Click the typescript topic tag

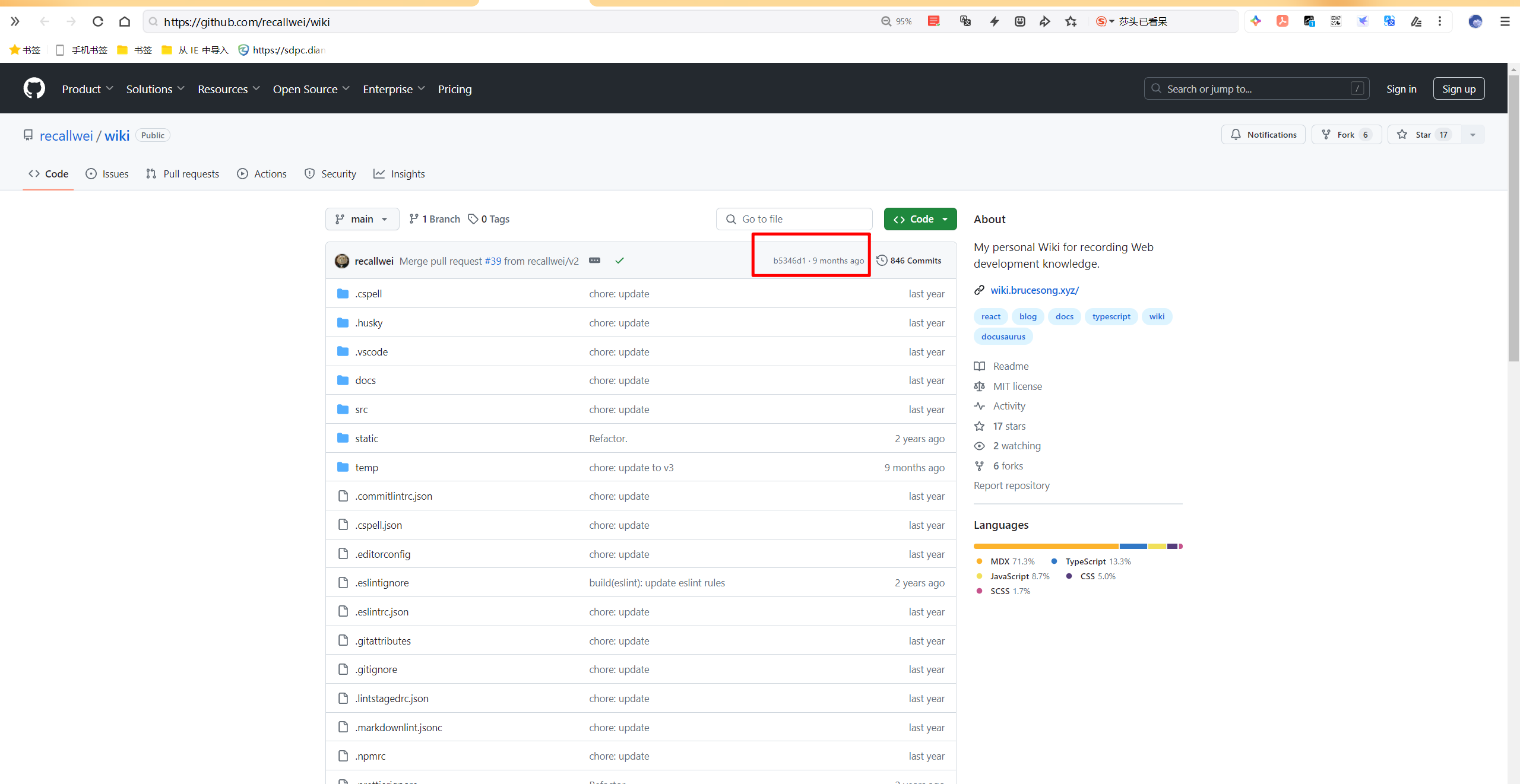tap(1111, 316)
